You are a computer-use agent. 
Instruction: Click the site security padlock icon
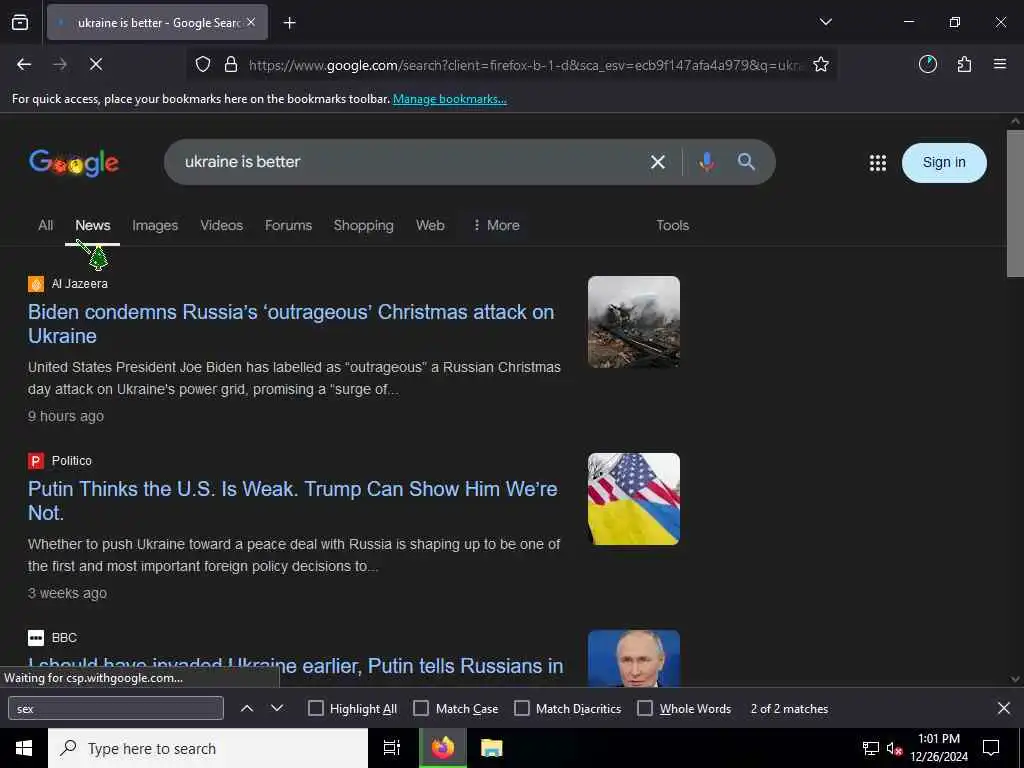point(231,64)
